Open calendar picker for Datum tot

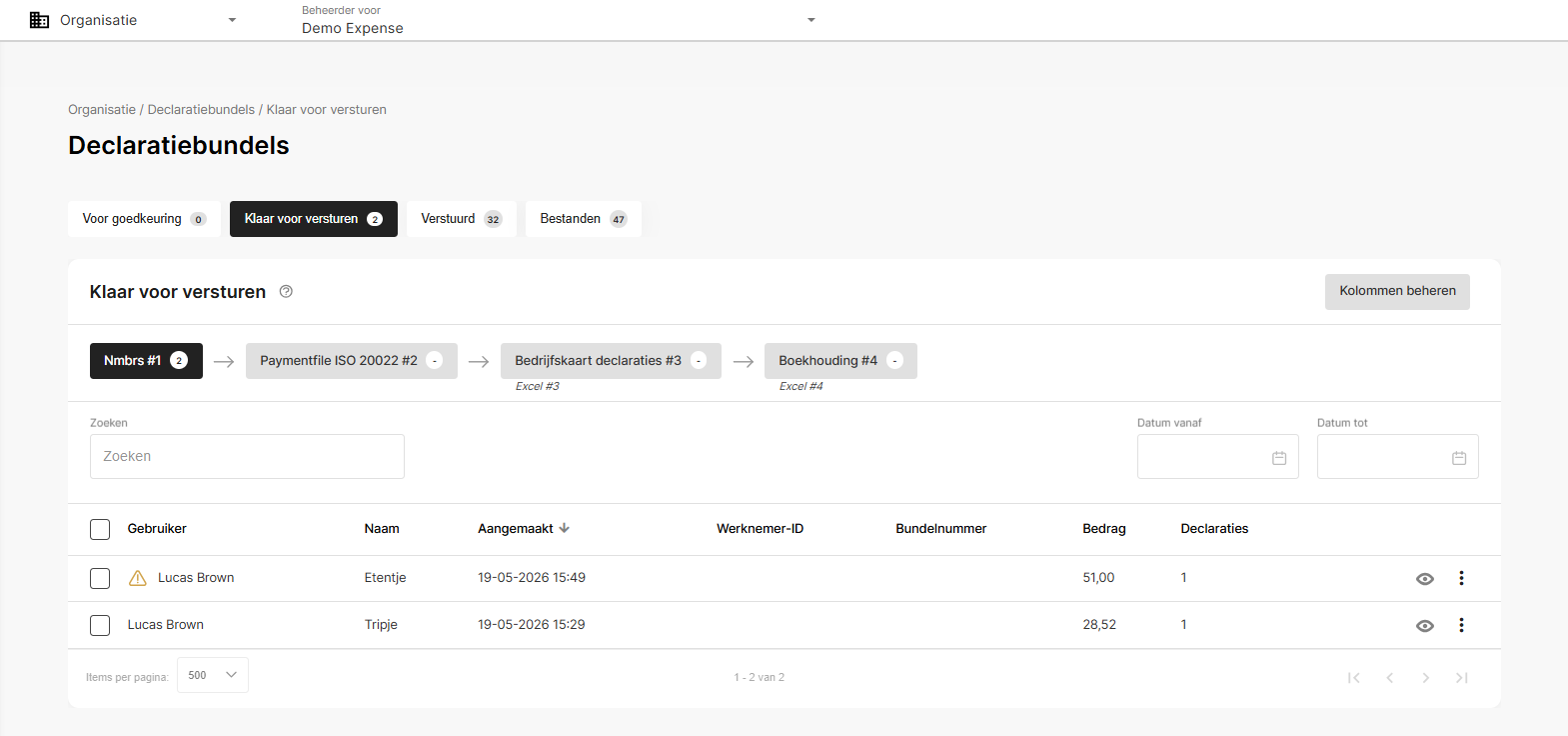point(1459,458)
